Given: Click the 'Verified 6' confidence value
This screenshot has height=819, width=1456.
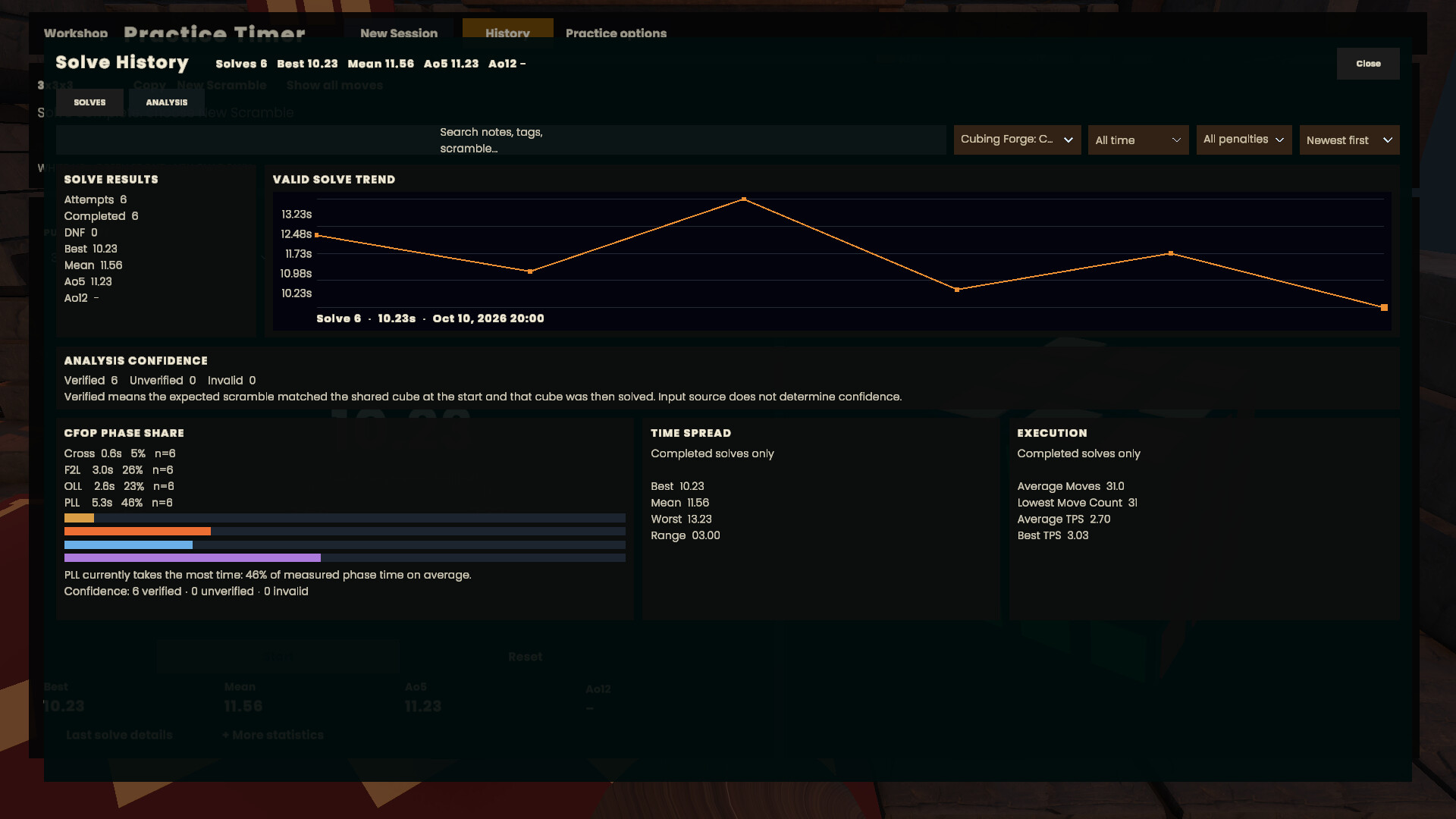Looking at the screenshot, I should coord(91,381).
